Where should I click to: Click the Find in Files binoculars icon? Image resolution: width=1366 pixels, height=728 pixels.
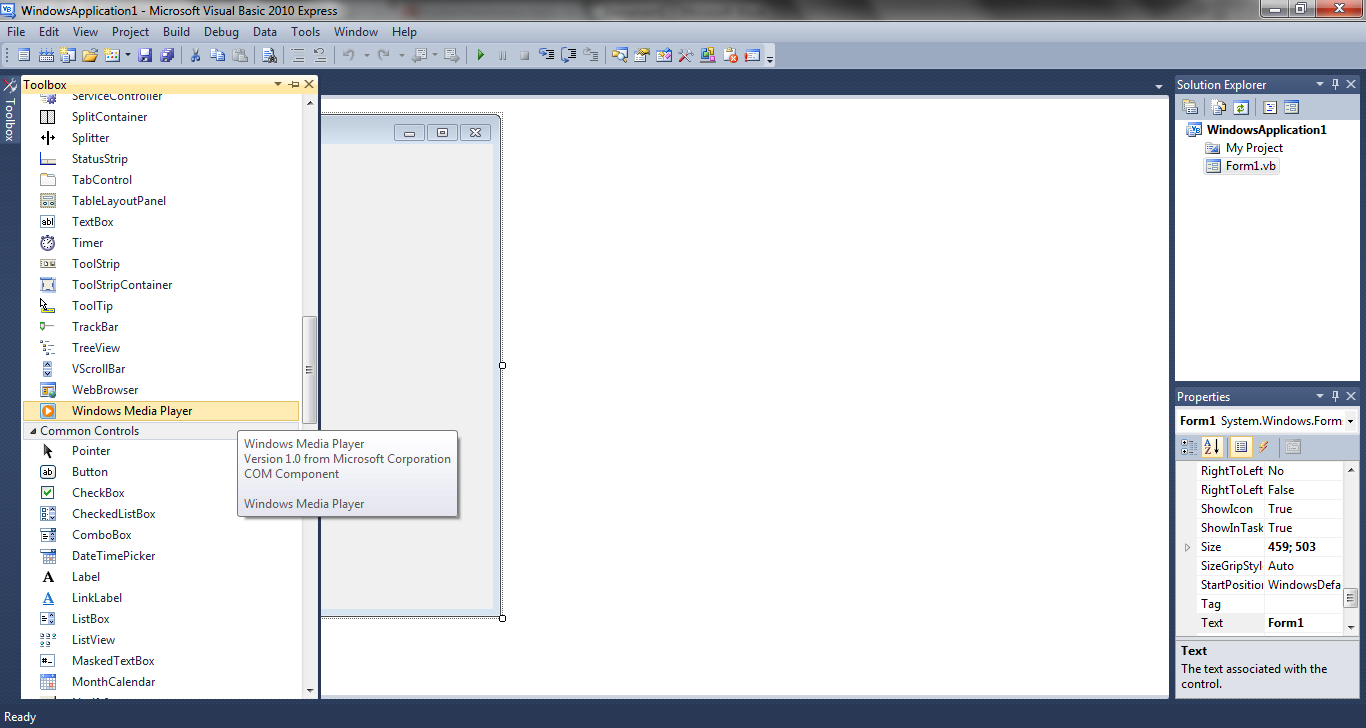pos(269,55)
